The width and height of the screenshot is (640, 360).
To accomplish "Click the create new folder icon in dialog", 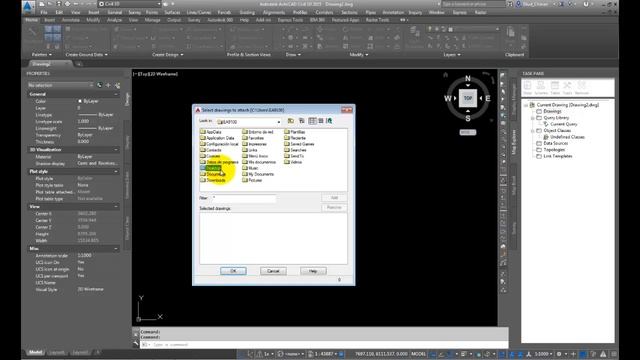I will click(302, 121).
